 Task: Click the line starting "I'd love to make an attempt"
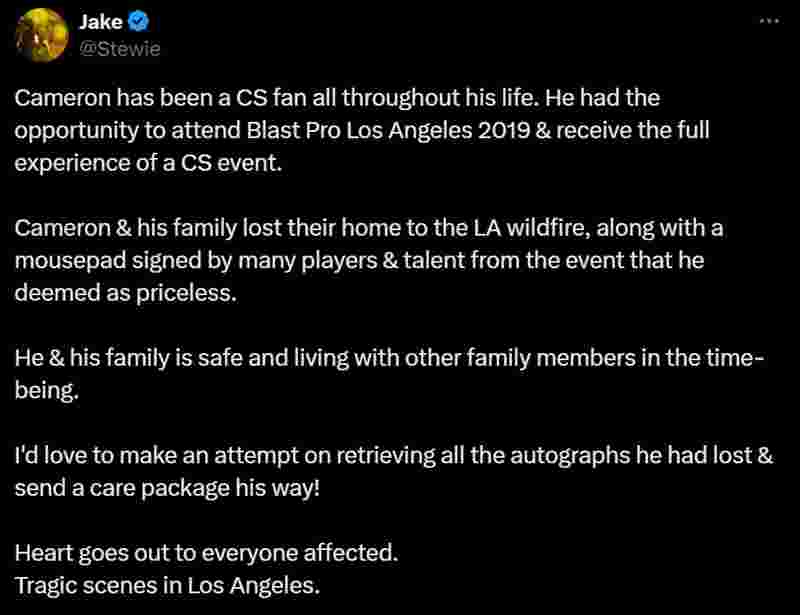(x=394, y=456)
